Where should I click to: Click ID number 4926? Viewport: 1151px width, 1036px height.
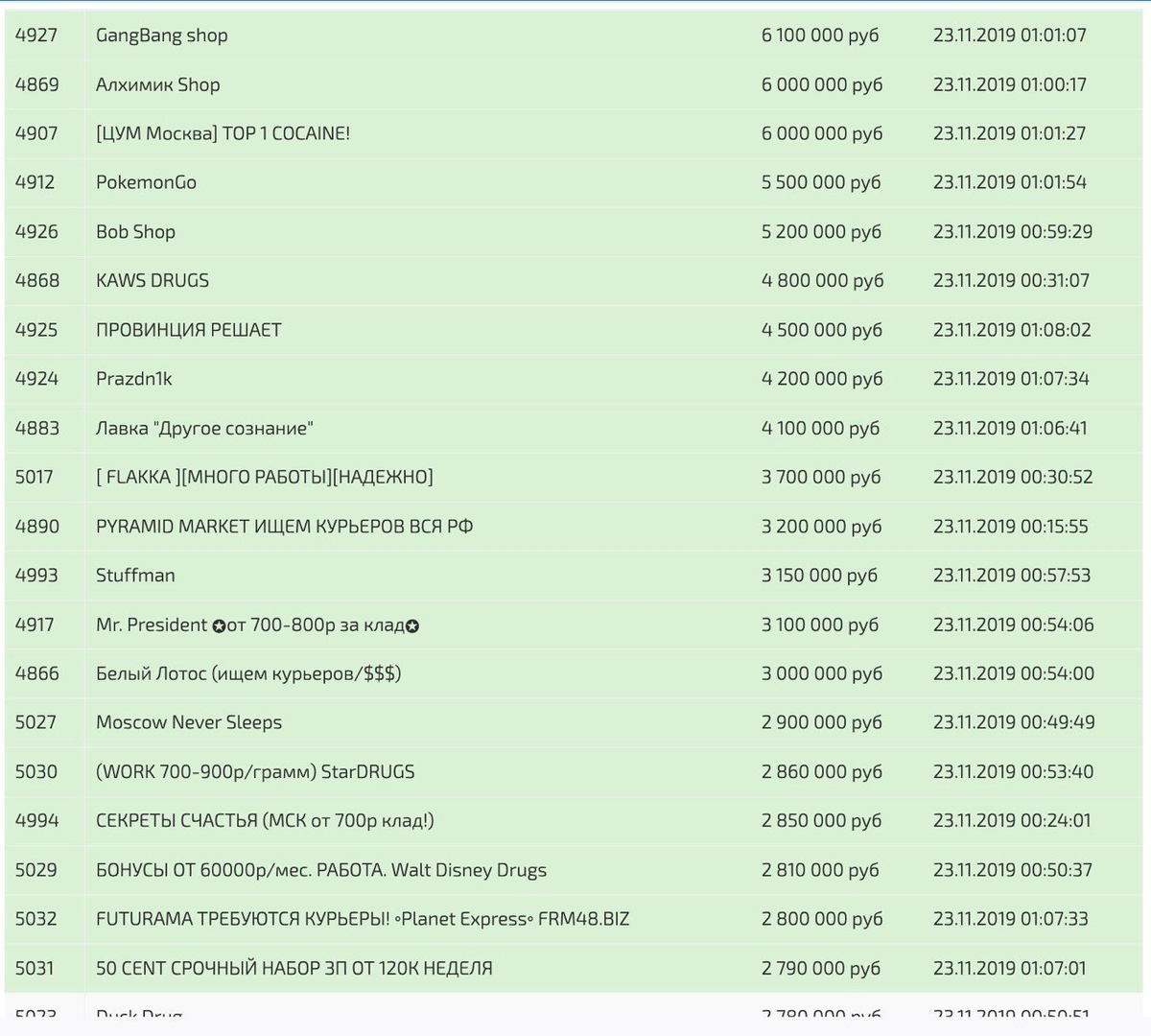click(x=36, y=231)
